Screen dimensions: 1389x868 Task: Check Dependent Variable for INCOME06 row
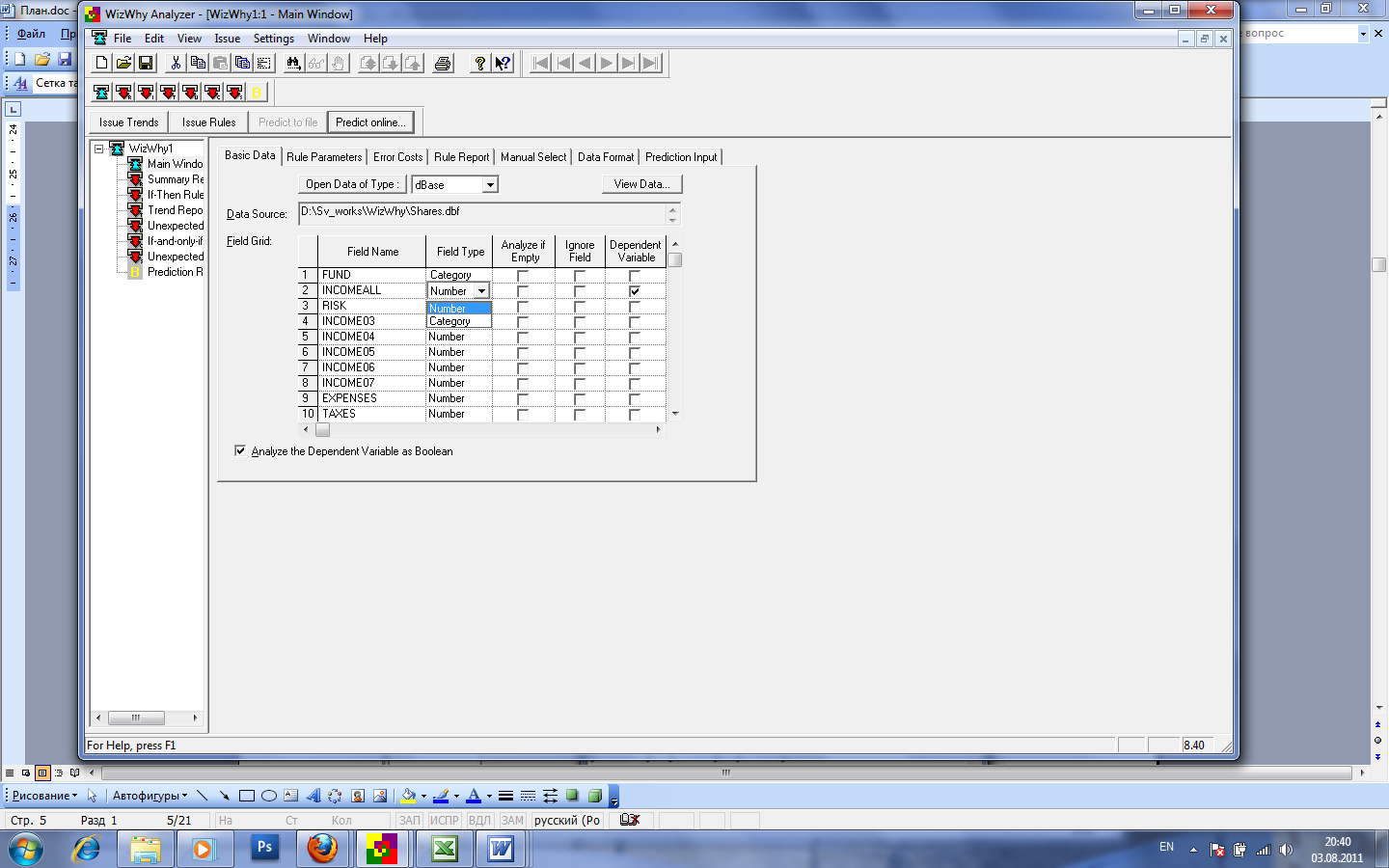coord(635,368)
